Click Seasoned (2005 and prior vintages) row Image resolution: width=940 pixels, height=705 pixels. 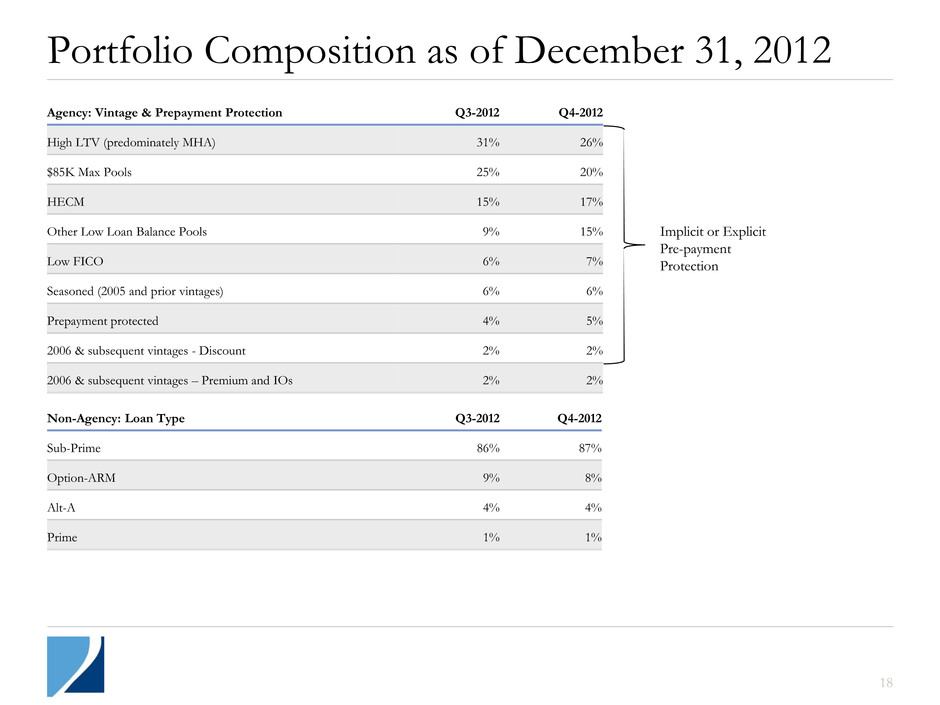click(x=135, y=291)
